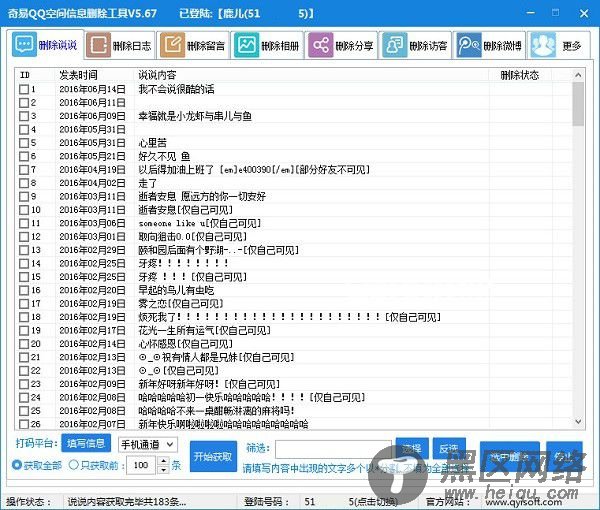The height and width of the screenshot is (510, 600).
Task: Click the 删除说说 chat bubble icon
Action: tap(24, 45)
